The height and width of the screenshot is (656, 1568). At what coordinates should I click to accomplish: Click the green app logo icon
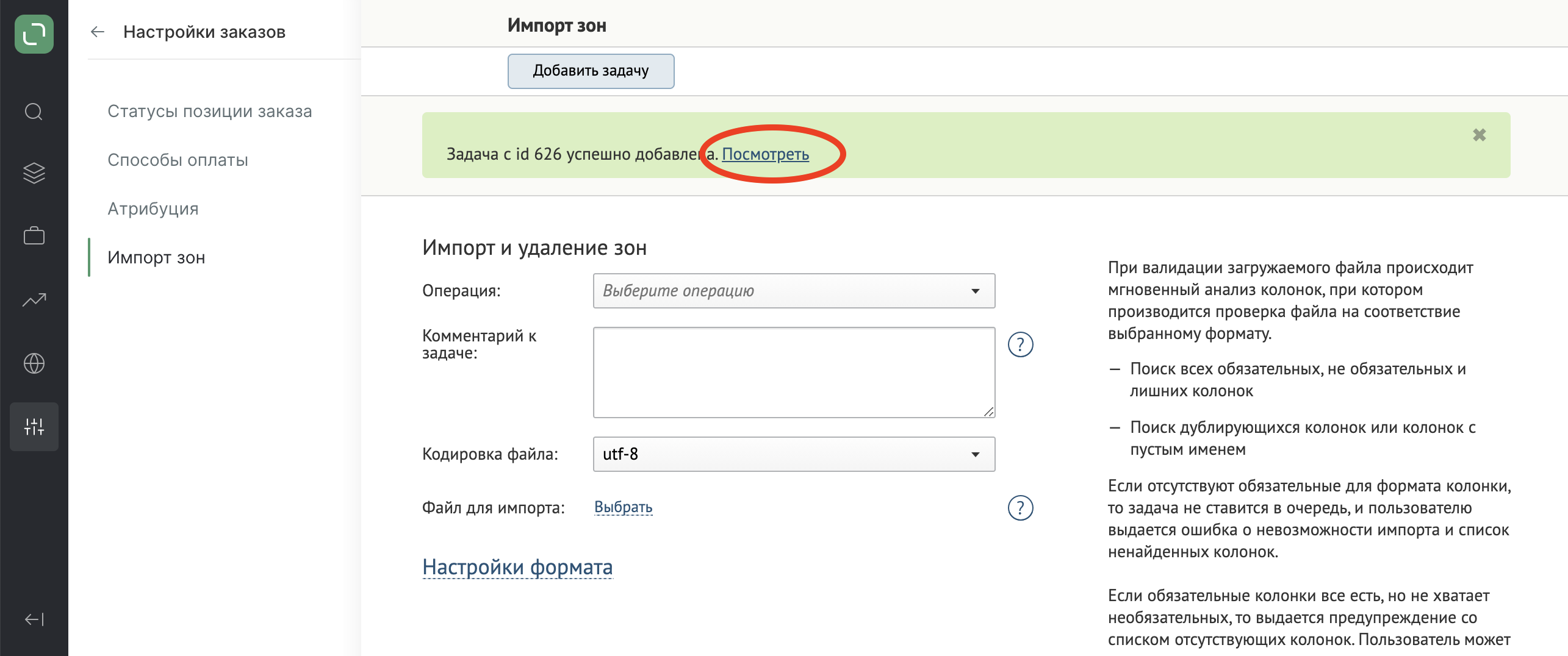[x=34, y=34]
